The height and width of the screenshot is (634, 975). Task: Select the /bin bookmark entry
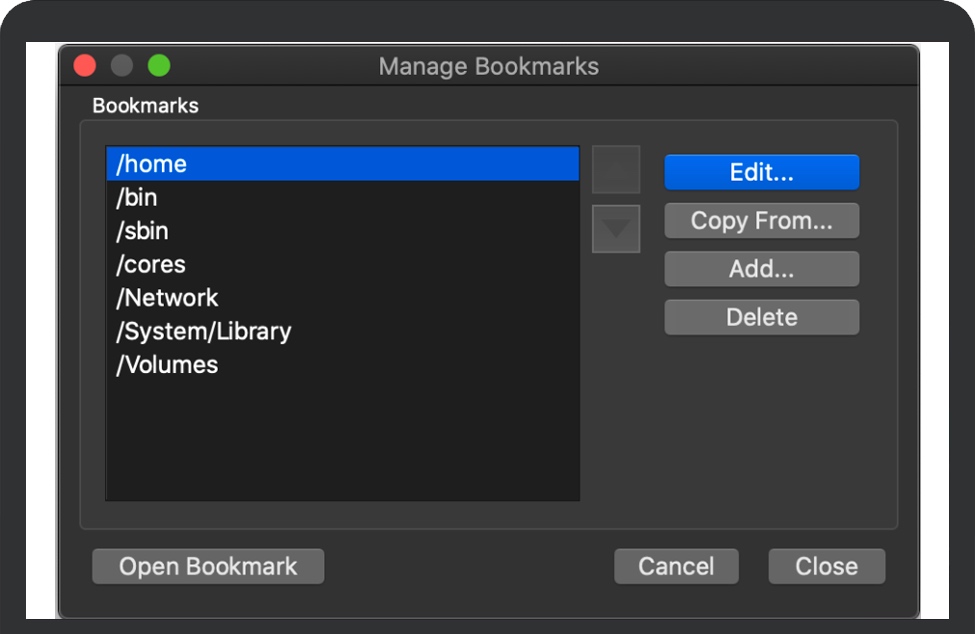click(x=342, y=198)
